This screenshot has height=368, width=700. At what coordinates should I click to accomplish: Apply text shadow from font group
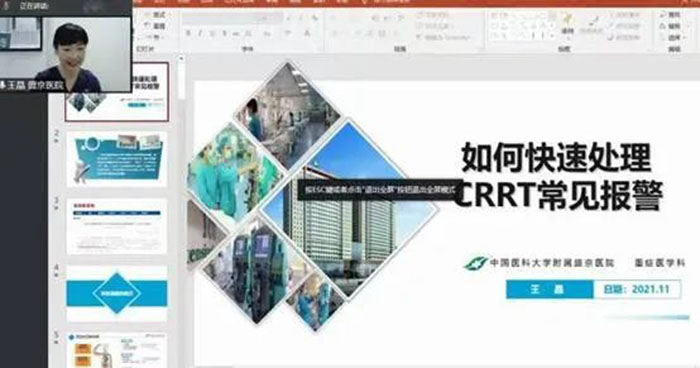(x=224, y=33)
